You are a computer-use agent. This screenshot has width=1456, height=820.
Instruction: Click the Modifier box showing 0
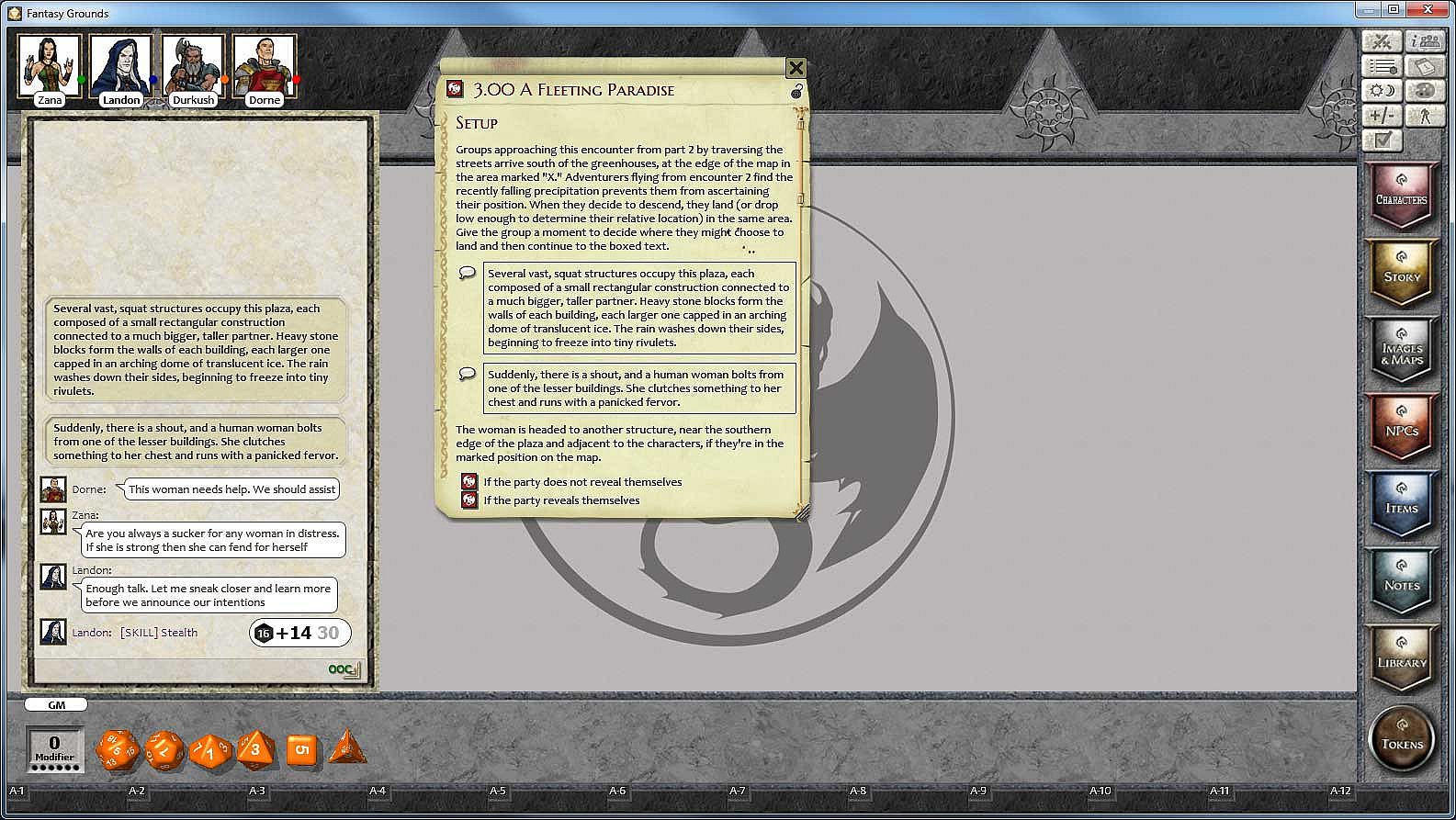click(x=54, y=748)
